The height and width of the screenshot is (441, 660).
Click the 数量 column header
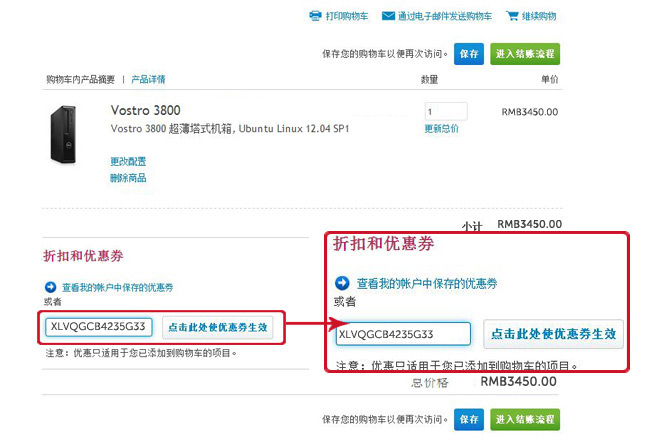tap(429, 79)
